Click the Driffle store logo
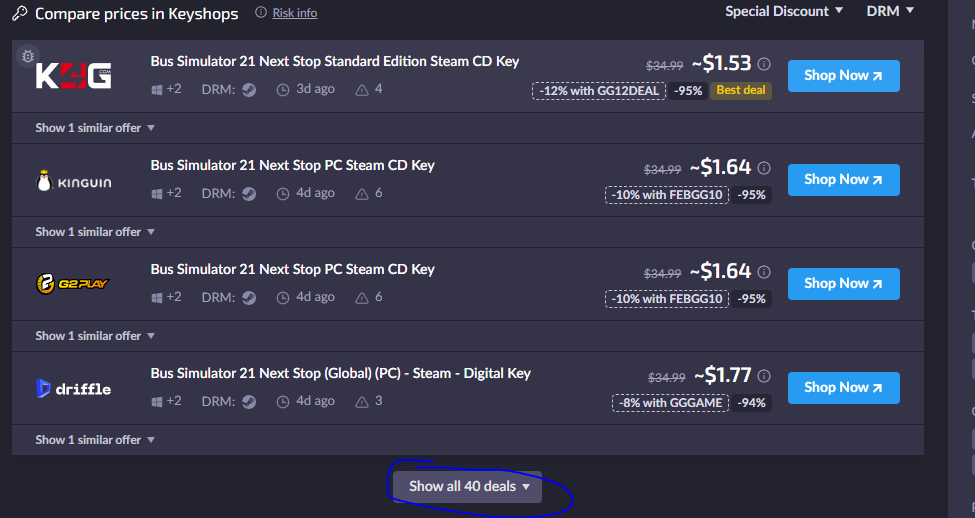 [x=74, y=388]
